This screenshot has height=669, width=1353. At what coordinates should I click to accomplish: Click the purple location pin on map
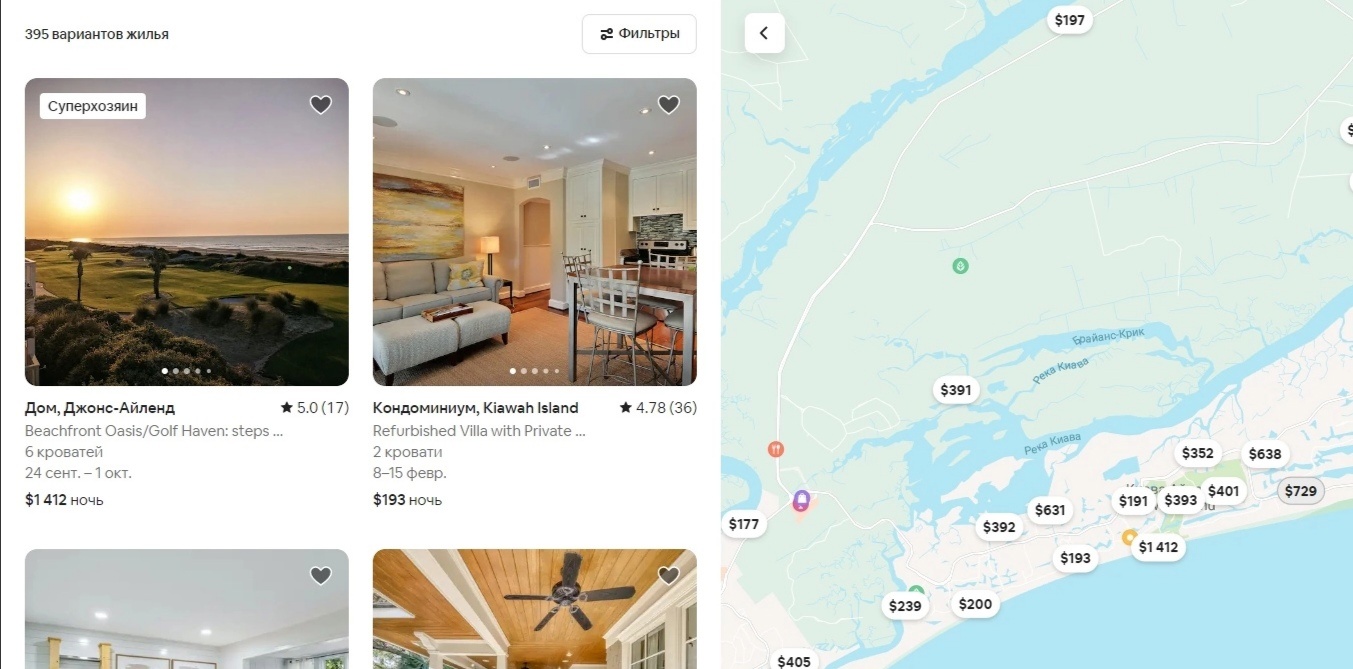[x=801, y=500]
